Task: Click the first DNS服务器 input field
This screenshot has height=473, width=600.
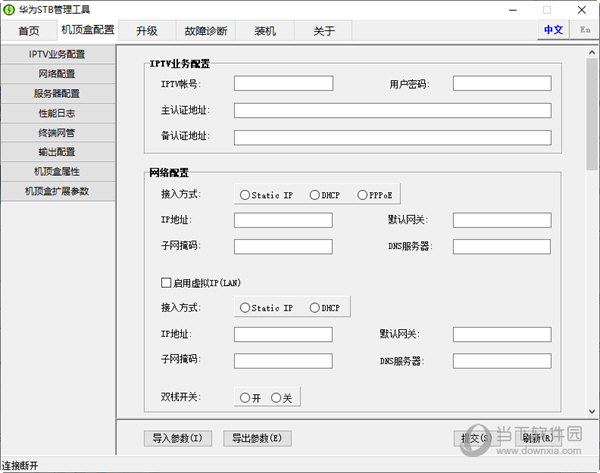Action: [x=502, y=246]
